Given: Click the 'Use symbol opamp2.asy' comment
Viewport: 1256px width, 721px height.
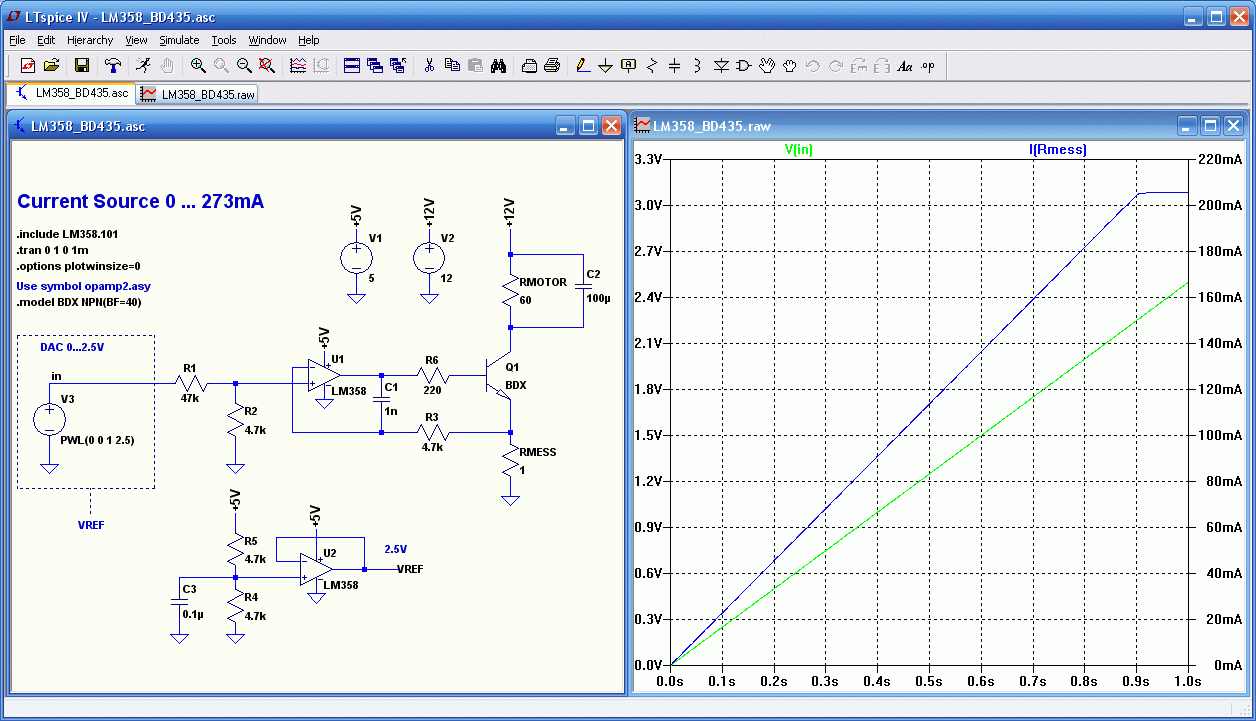Looking at the screenshot, I should pyautogui.click(x=83, y=285).
